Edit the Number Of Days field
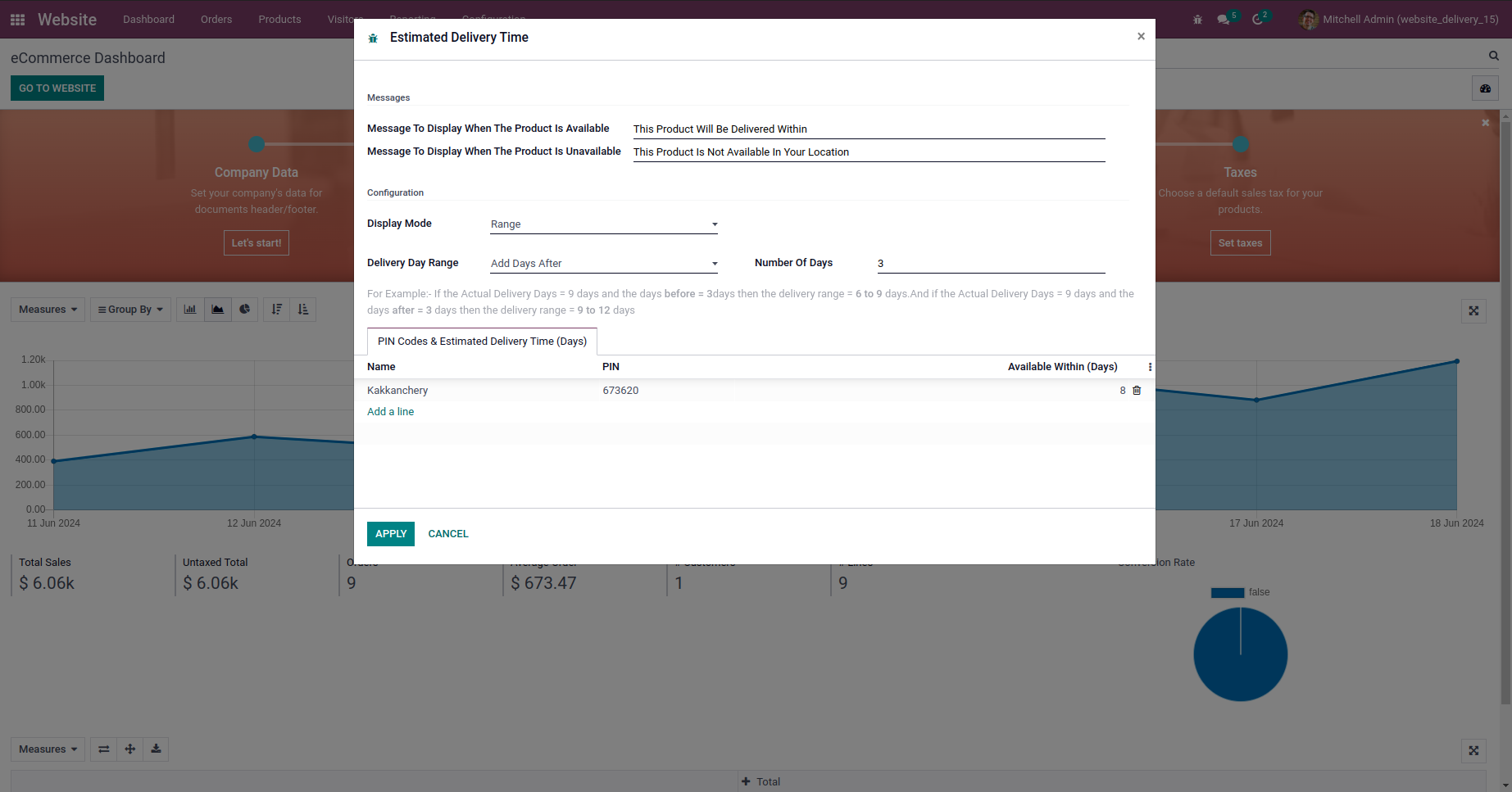Screen dimensions: 1512x792 click(x=991, y=264)
